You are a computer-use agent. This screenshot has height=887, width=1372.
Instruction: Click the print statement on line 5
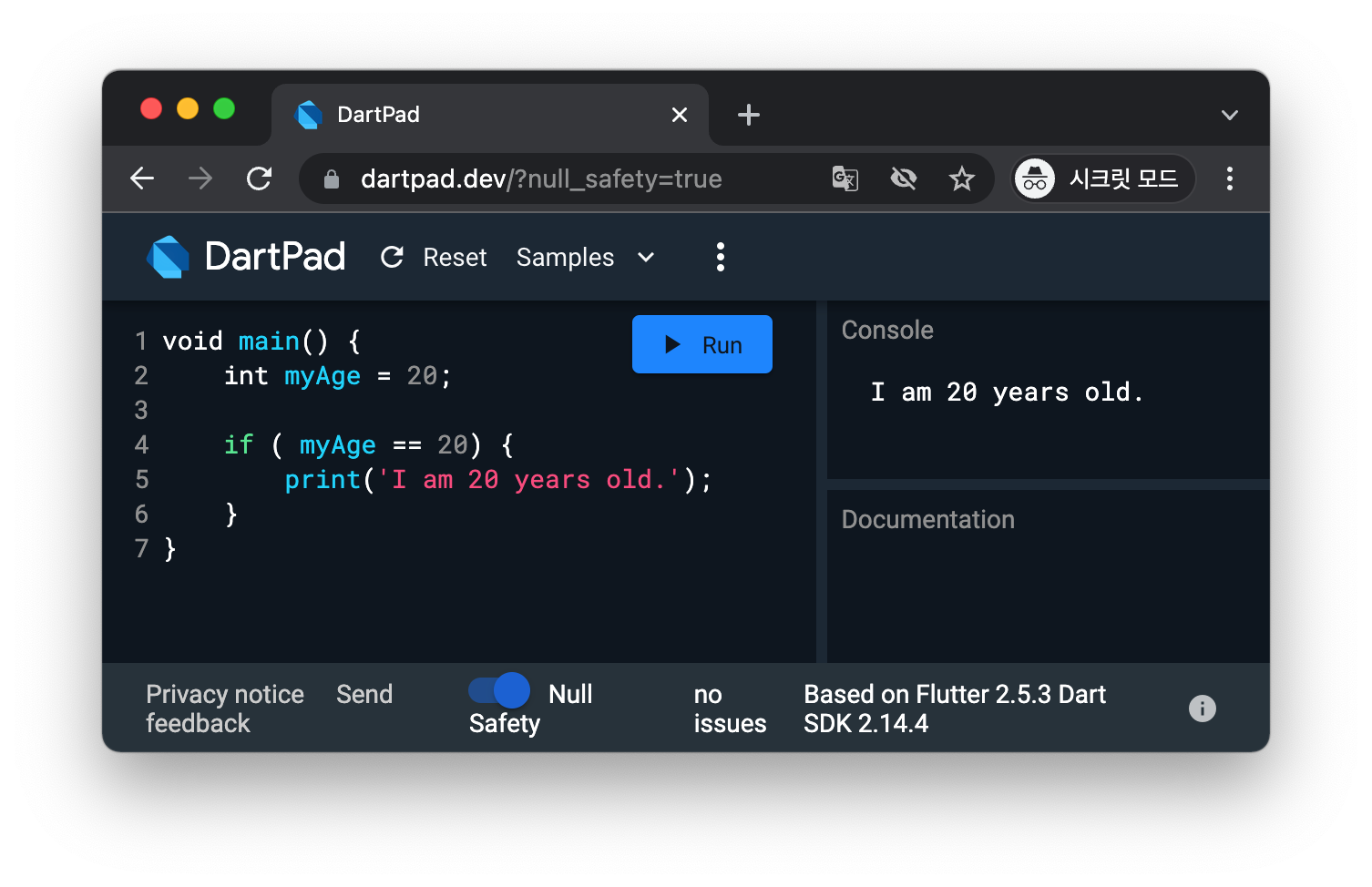497,480
